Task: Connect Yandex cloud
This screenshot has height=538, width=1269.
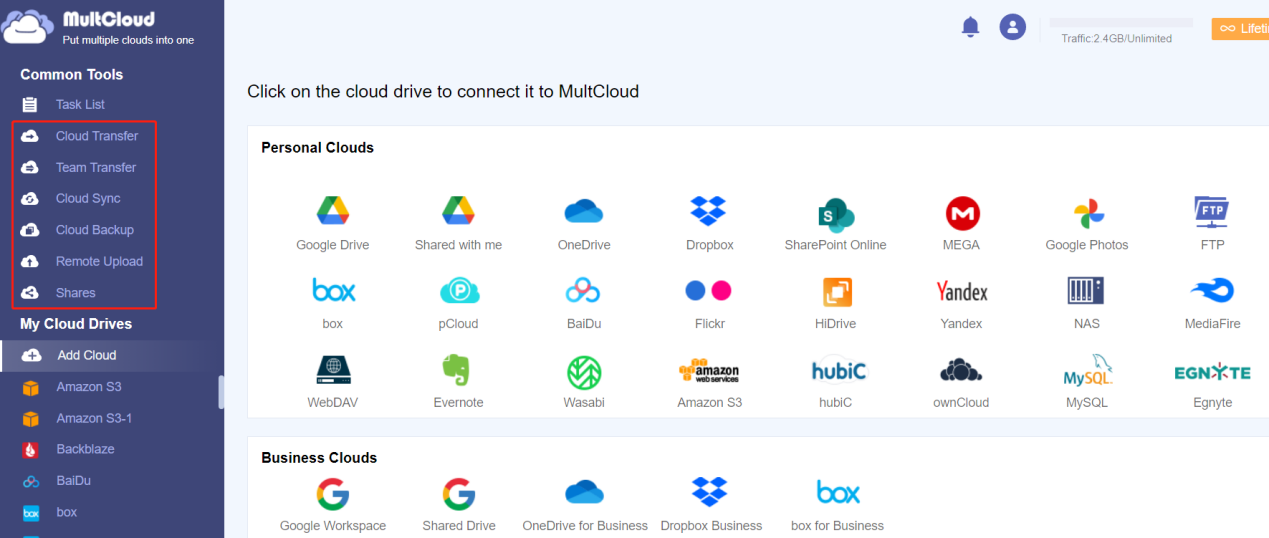Action: (x=962, y=301)
